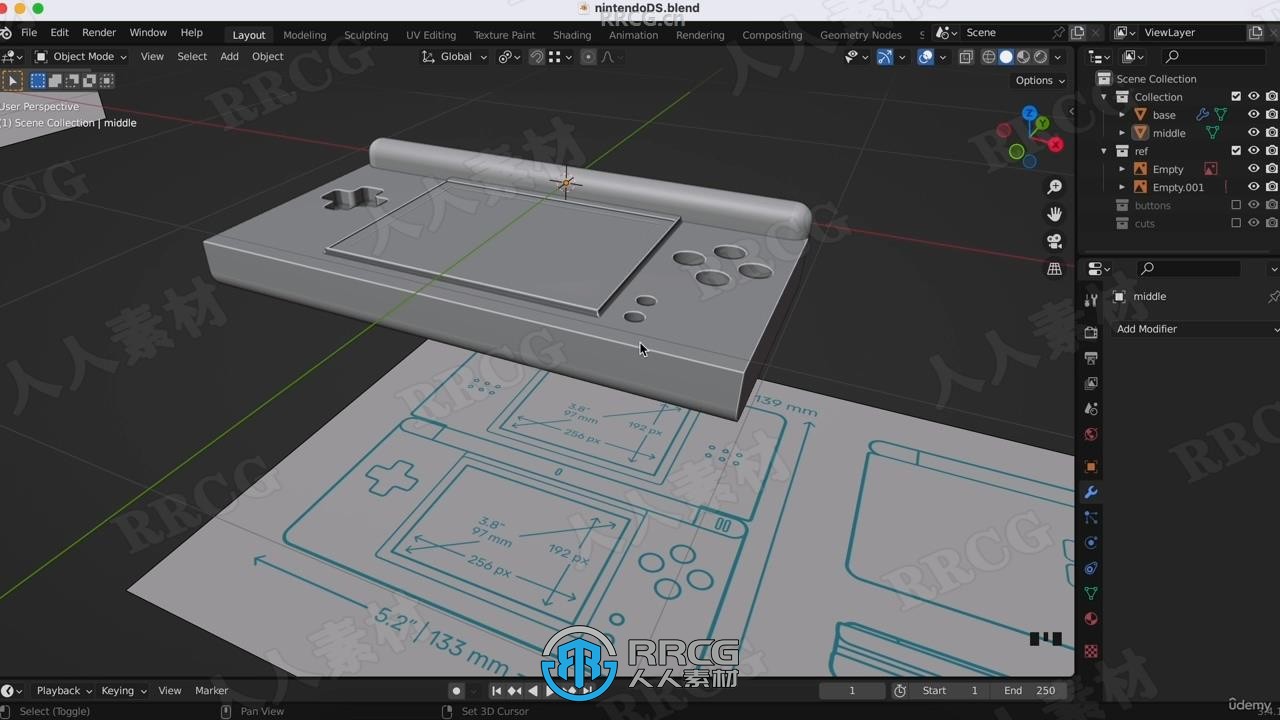Screen dimensions: 1280x720
Task: Open the Render menu
Action: (x=99, y=33)
